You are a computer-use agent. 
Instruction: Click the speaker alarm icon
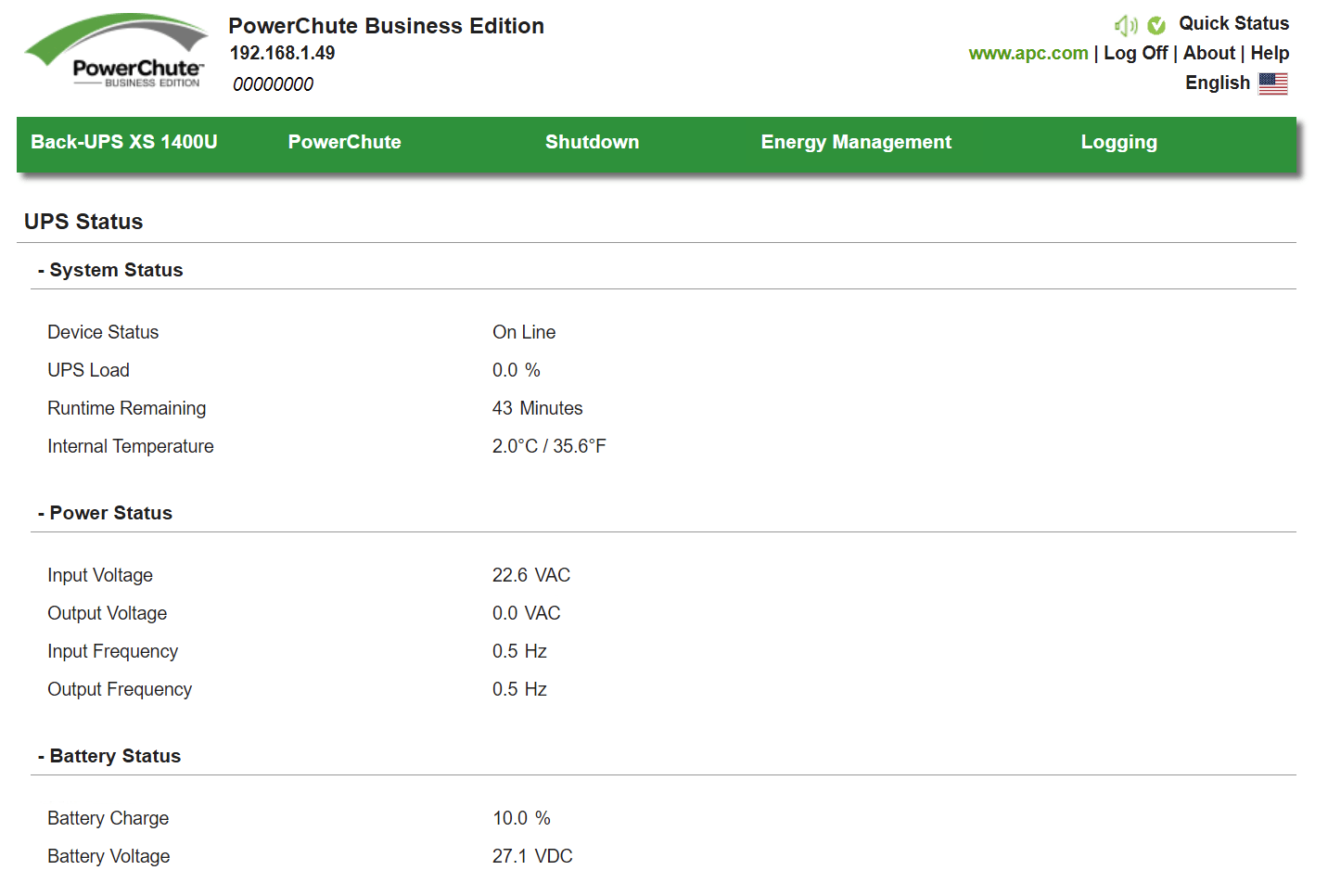point(1126,25)
